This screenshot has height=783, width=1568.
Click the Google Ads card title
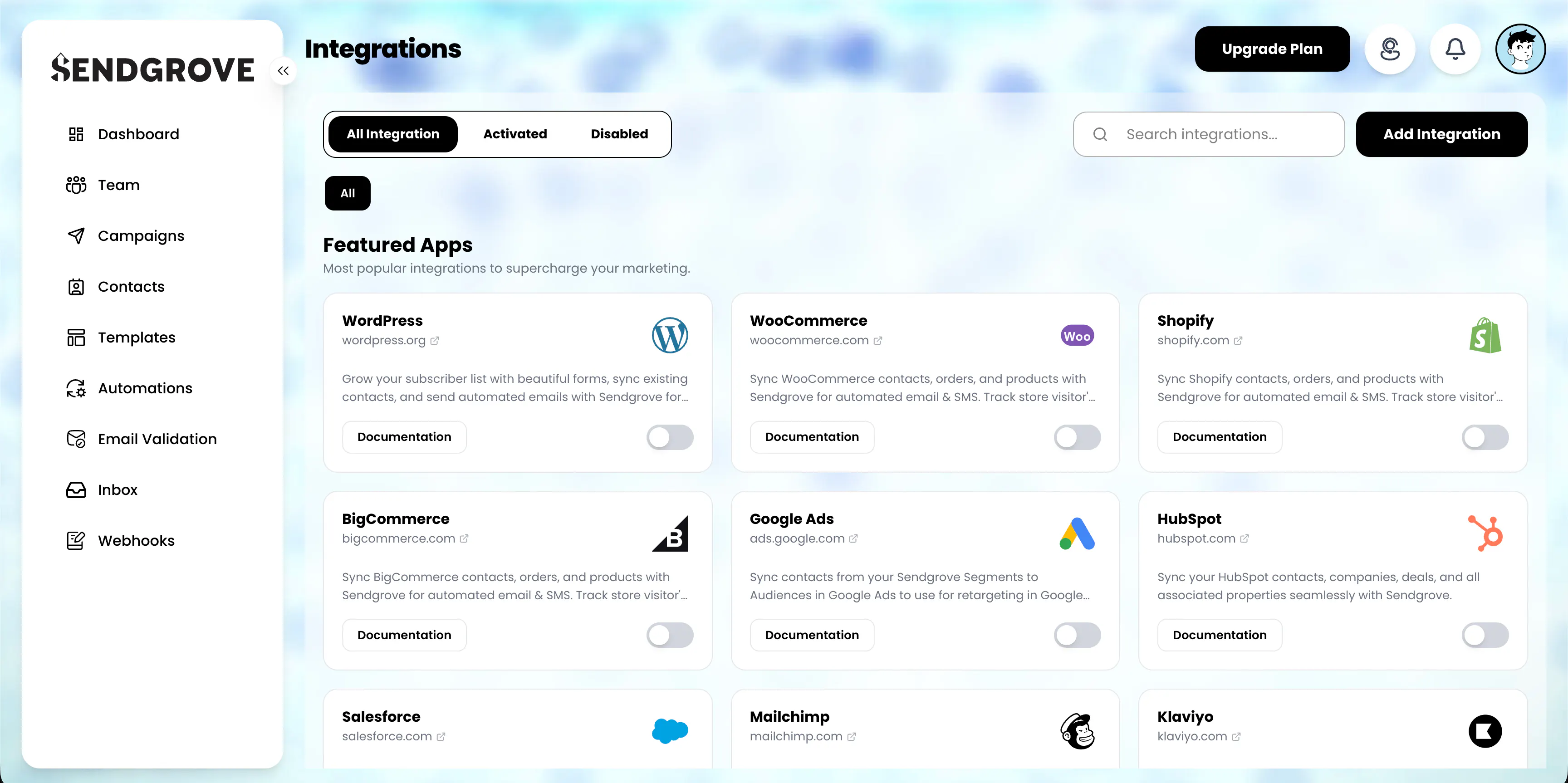tap(791, 519)
